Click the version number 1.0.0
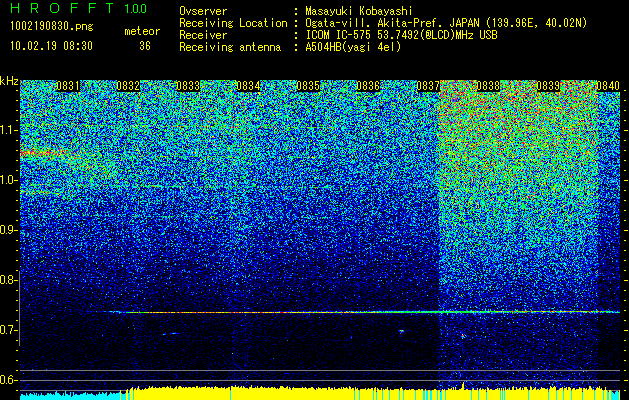629x400 pixels. [x=135, y=9]
